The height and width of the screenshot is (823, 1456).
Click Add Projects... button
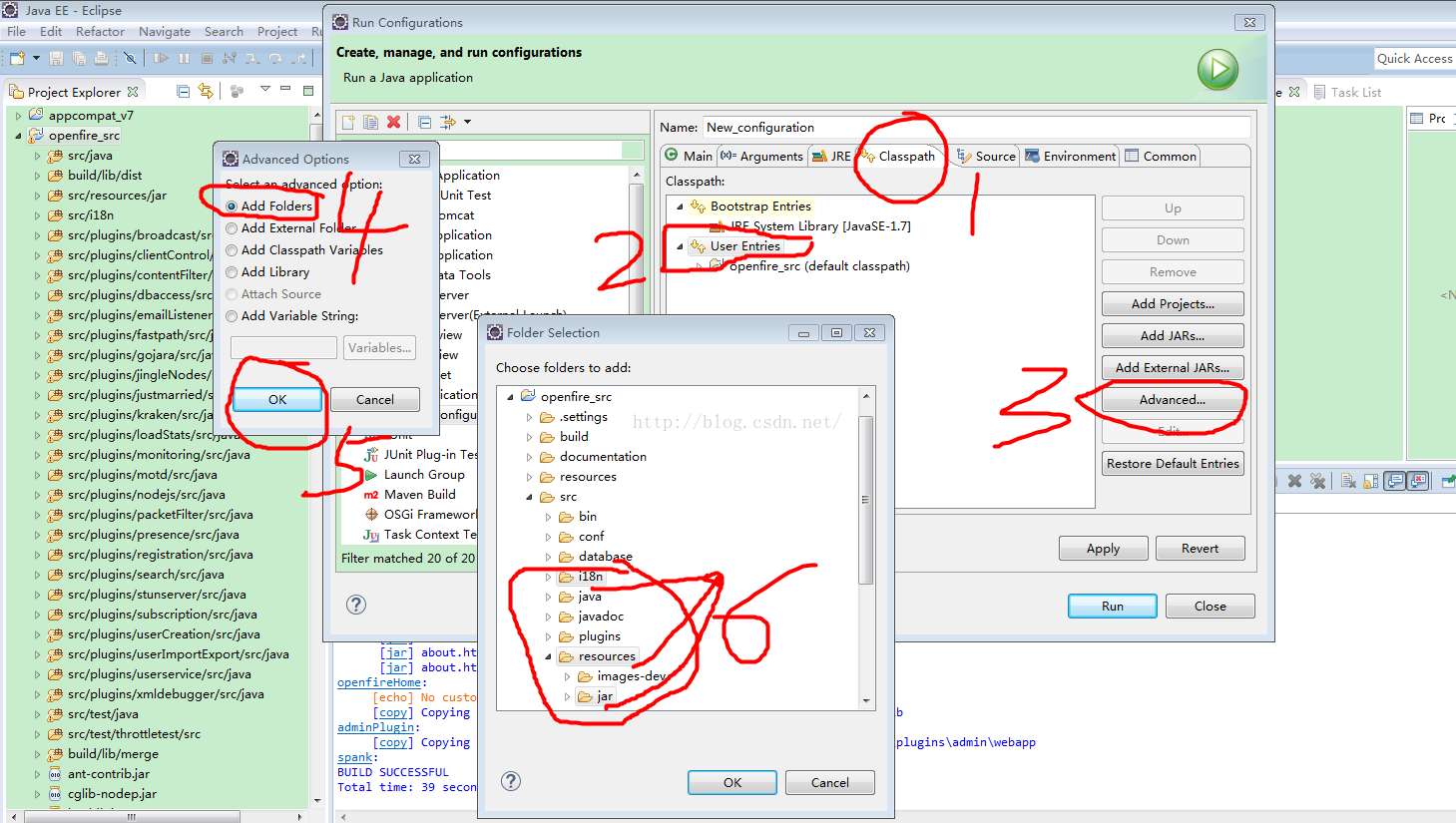(x=1173, y=303)
